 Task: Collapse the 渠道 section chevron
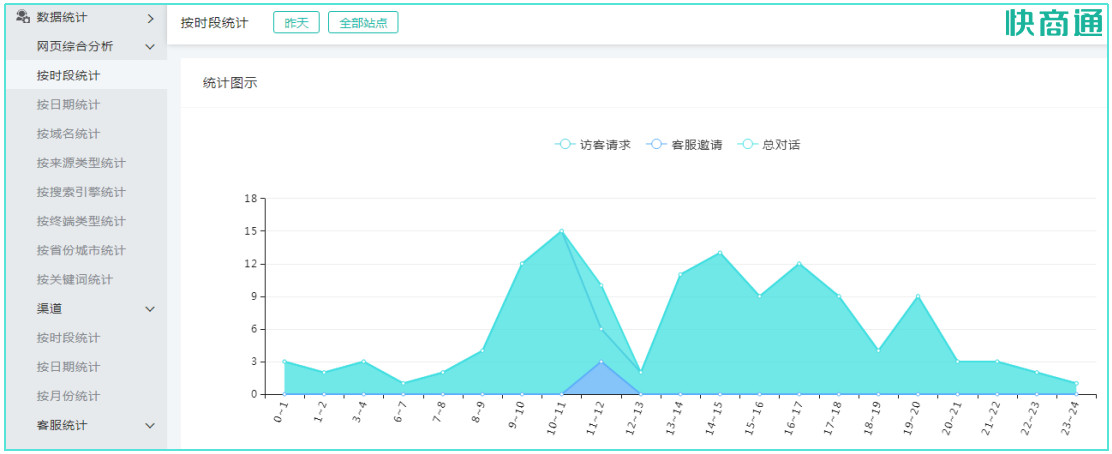point(150,309)
